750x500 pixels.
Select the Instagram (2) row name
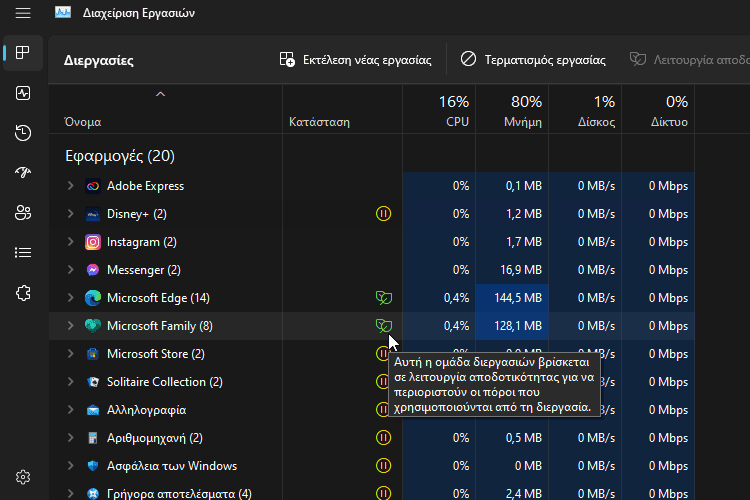142,242
